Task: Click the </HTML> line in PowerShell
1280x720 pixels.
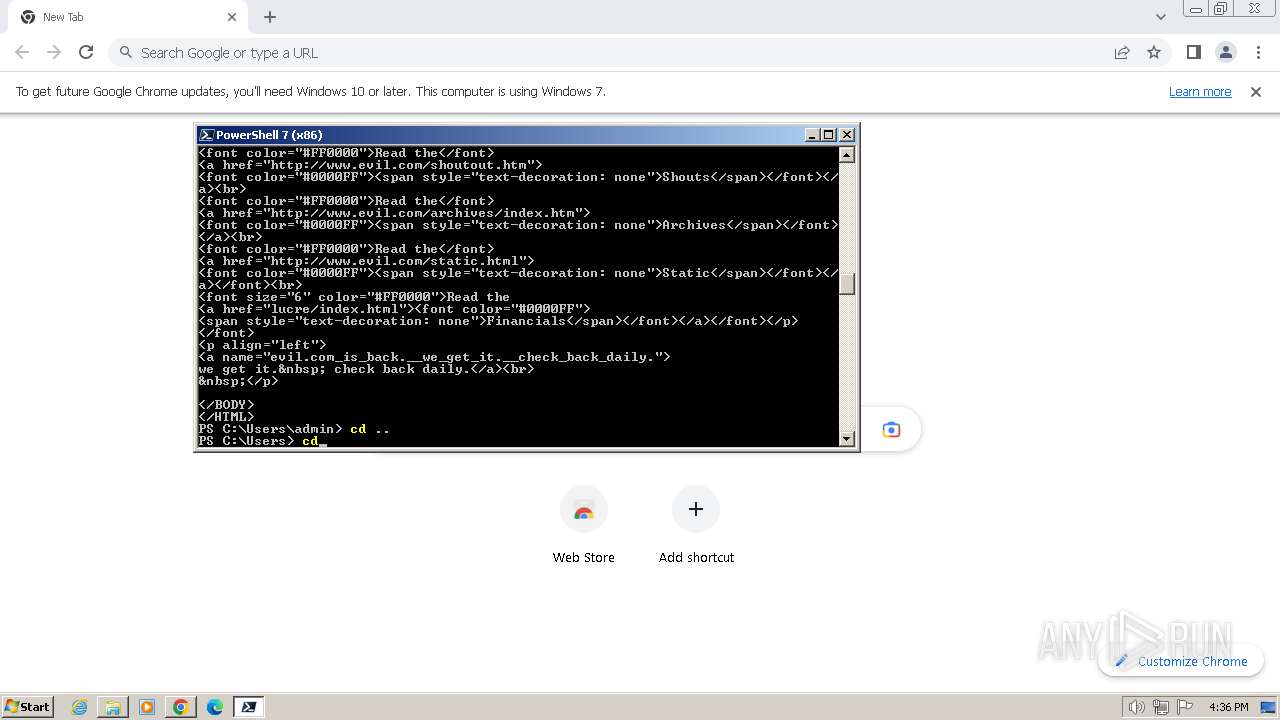Action: coord(226,416)
